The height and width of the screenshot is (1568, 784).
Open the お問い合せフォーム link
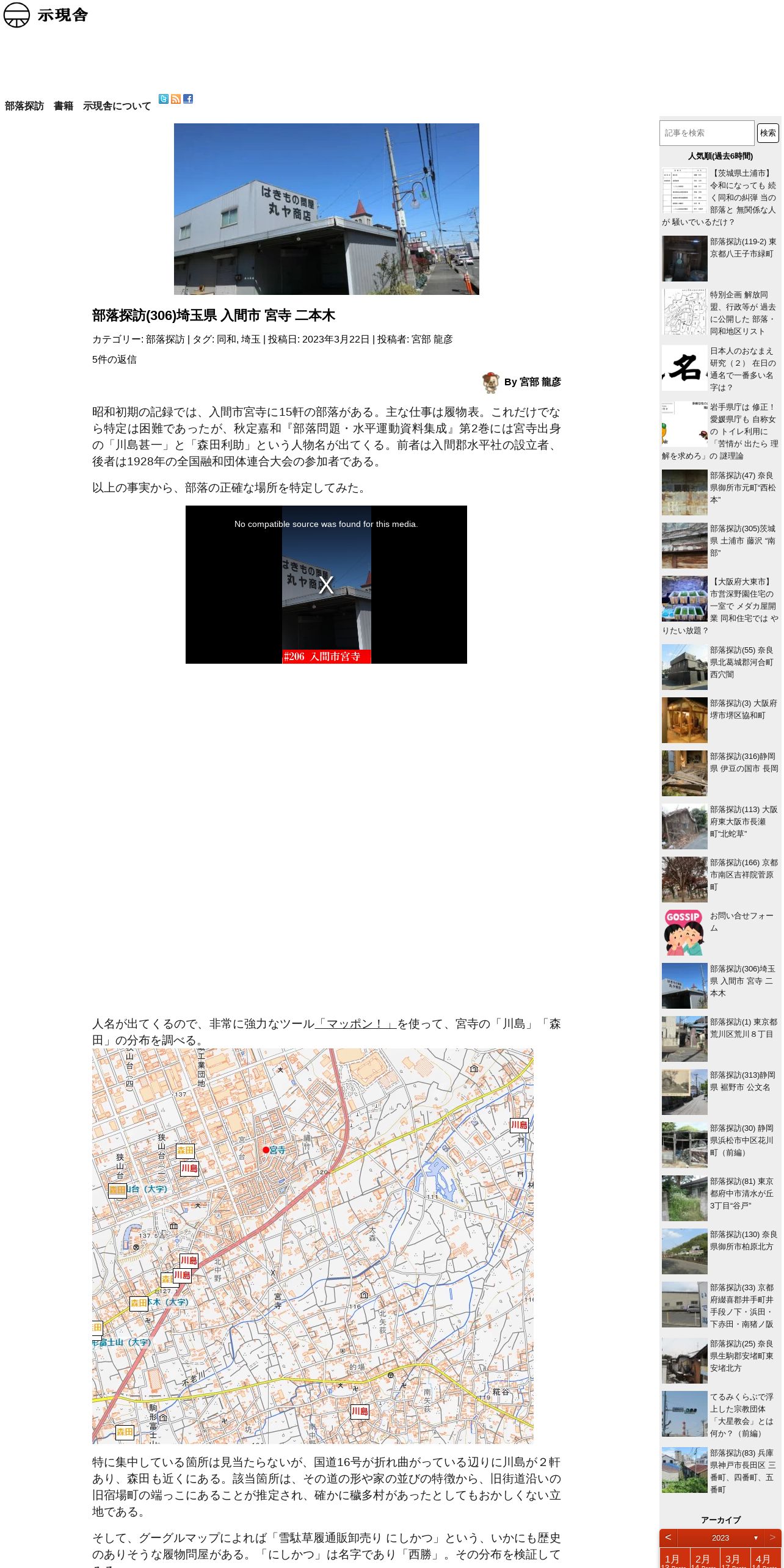coord(742,921)
